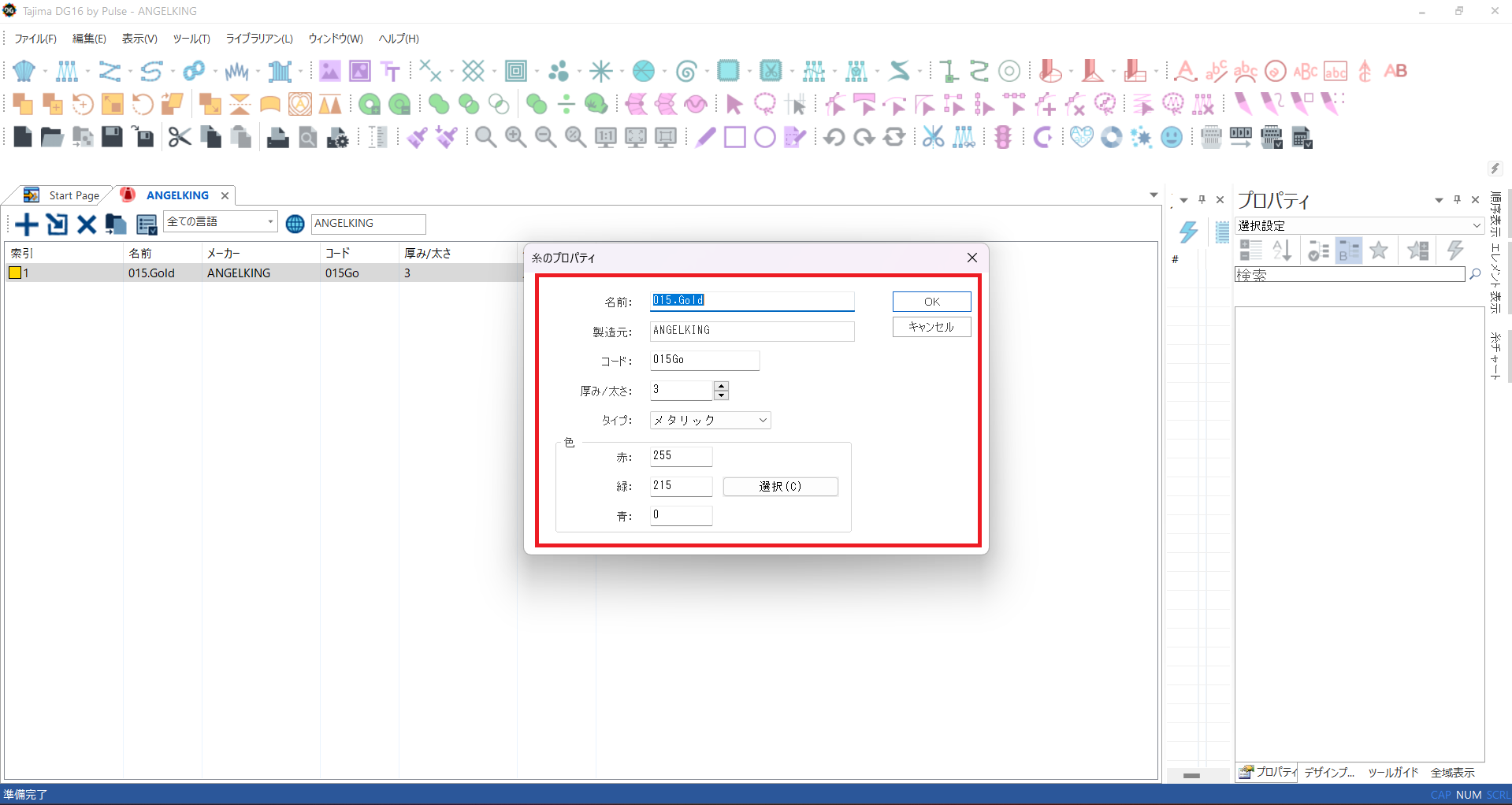1512x805 pixels.
Task: Select the AB lettering tool
Action: click(x=1395, y=71)
